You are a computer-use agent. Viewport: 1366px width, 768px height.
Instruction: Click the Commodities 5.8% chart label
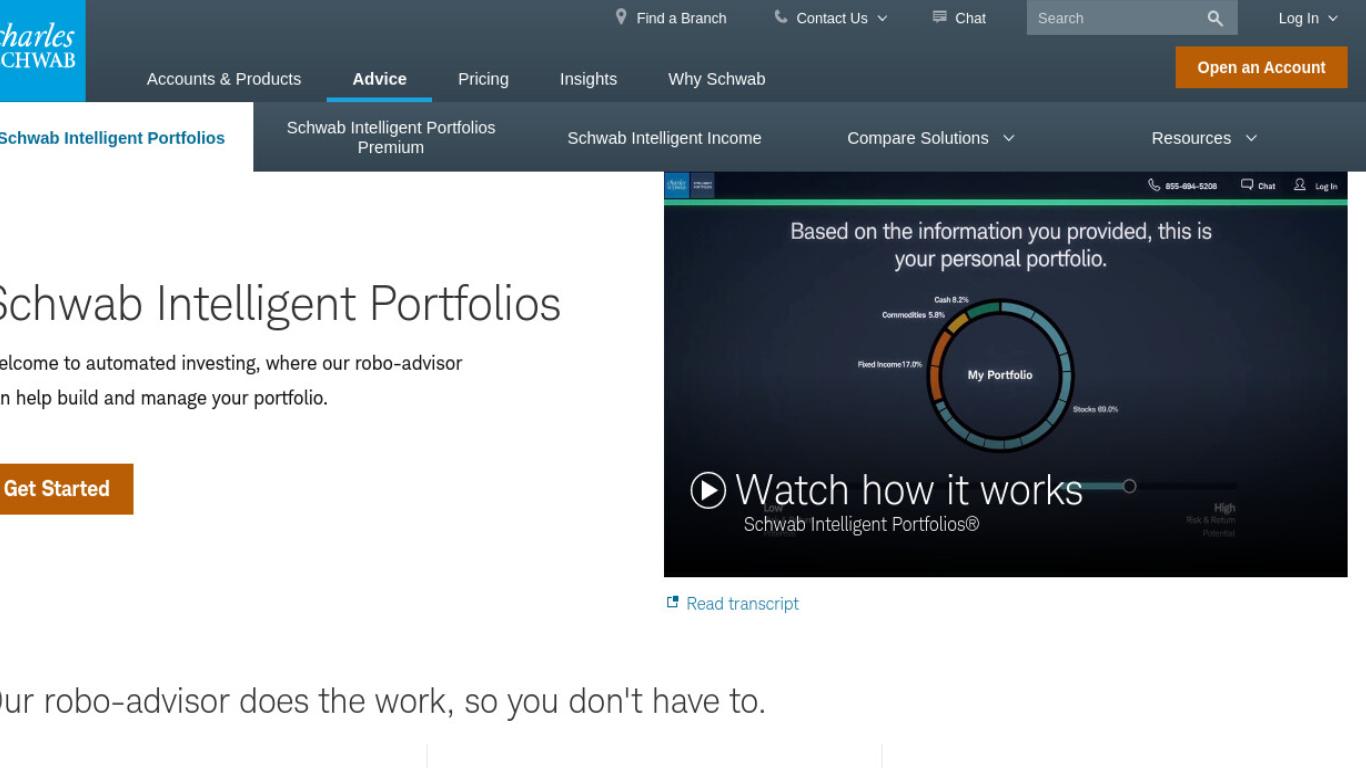[913, 315]
